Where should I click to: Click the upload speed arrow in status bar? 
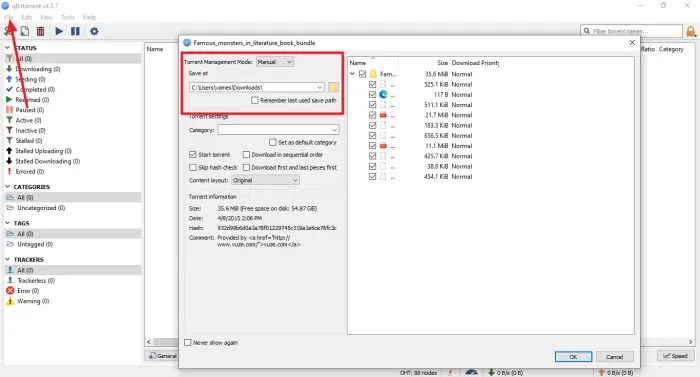tap(601, 372)
